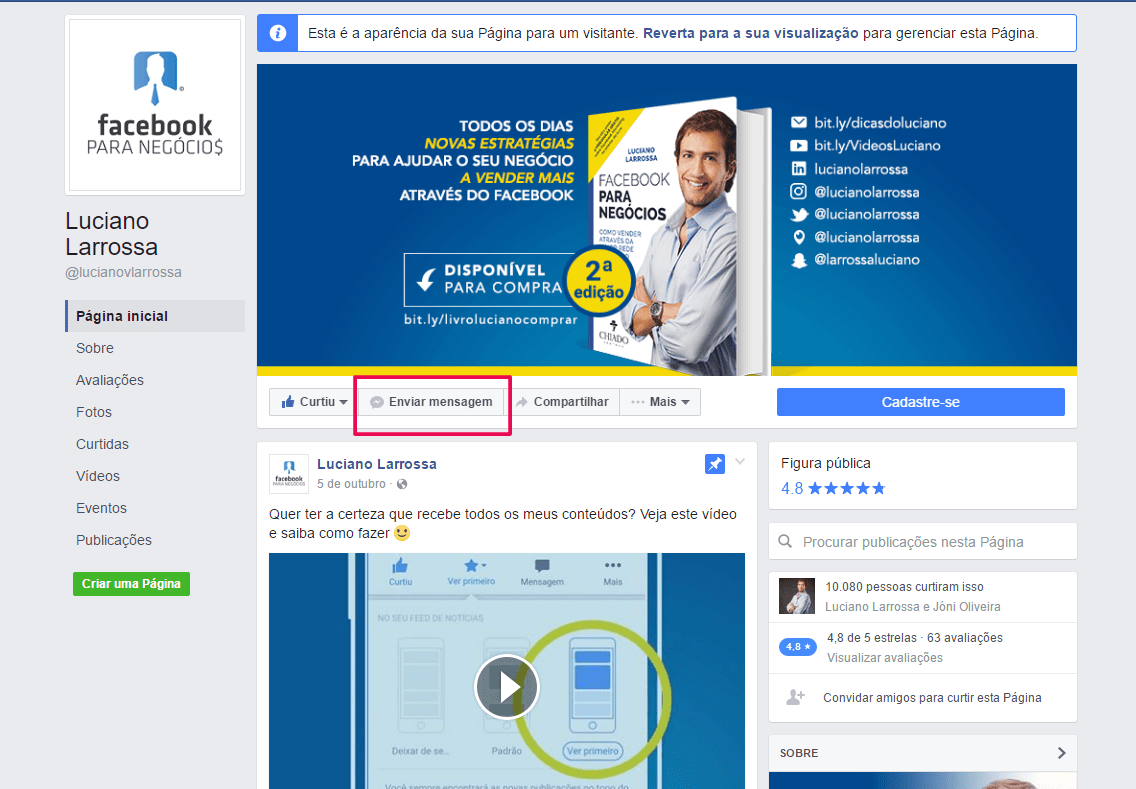Click the Snapchat ghost icon on the cover
1136x789 pixels.
[799, 260]
